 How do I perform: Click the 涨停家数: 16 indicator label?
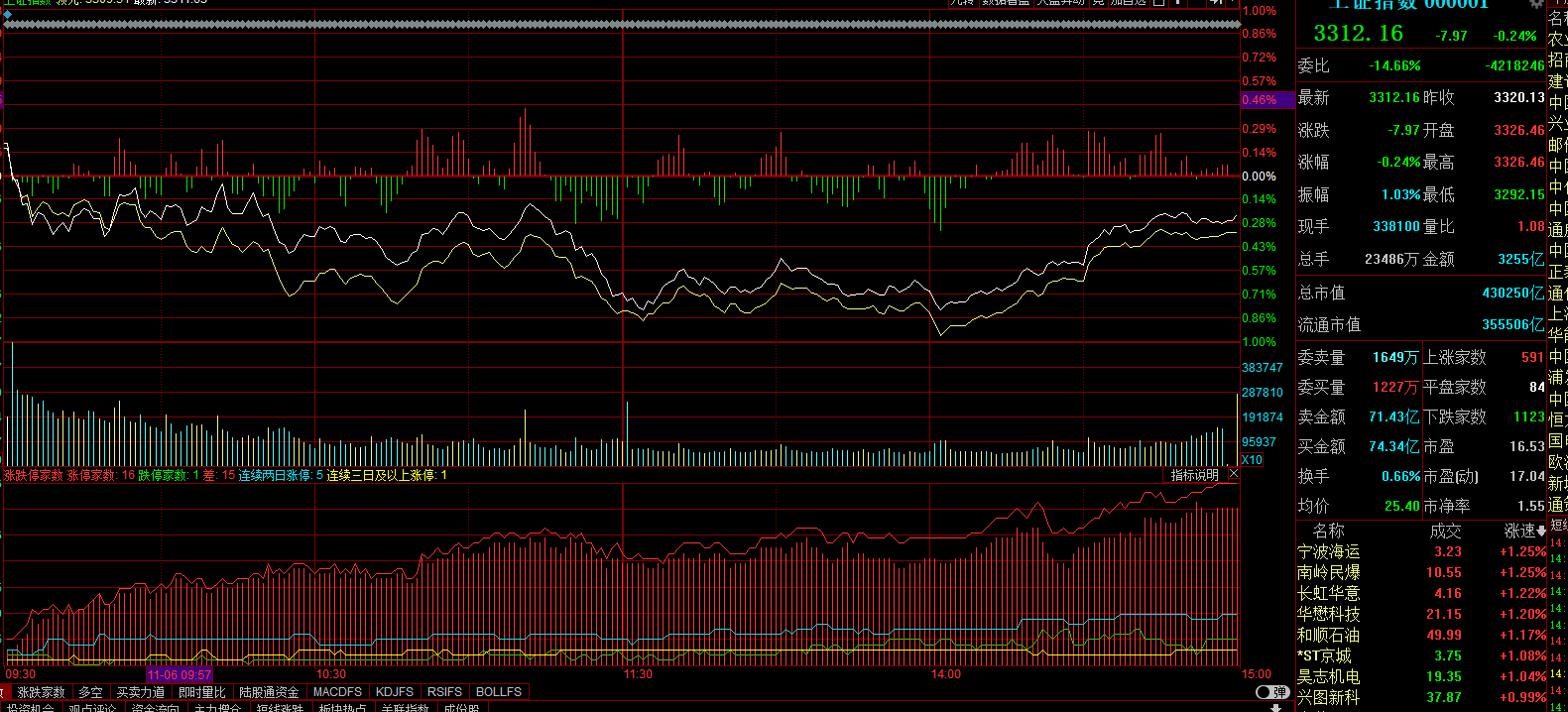tap(100, 475)
